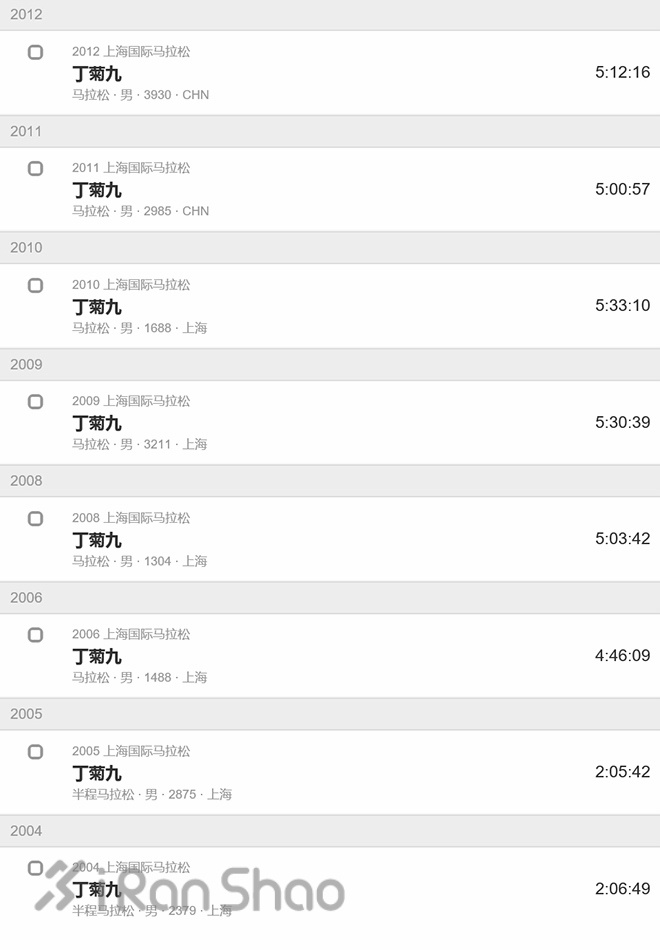Click the 4:46:09 finish time
Screen dimensions: 660x950
tap(622, 656)
